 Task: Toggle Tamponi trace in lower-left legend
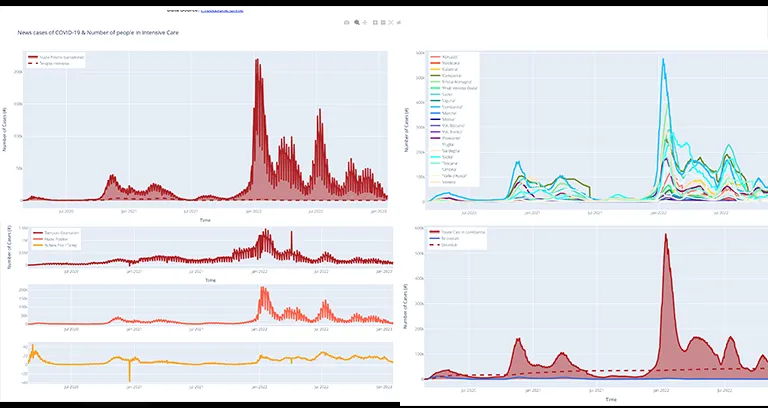pos(55,232)
